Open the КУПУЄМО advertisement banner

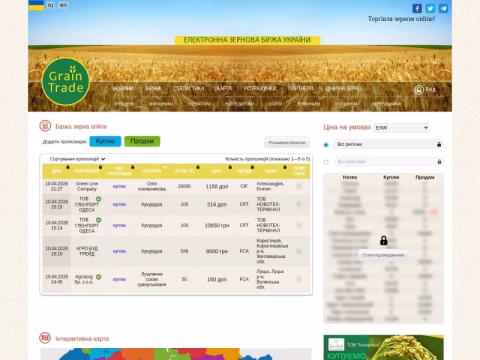point(384,347)
